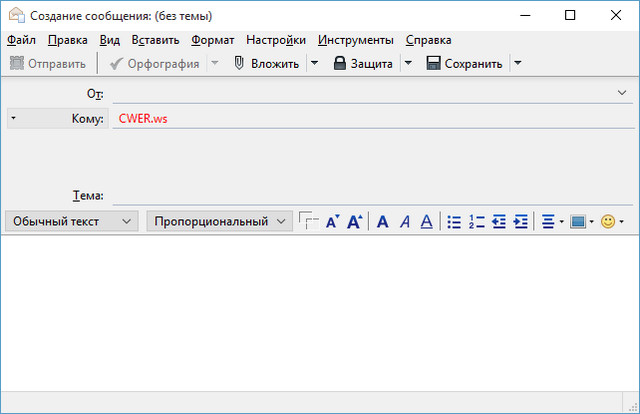Open the Справка menu
640x414 pixels.
[x=429, y=40]
